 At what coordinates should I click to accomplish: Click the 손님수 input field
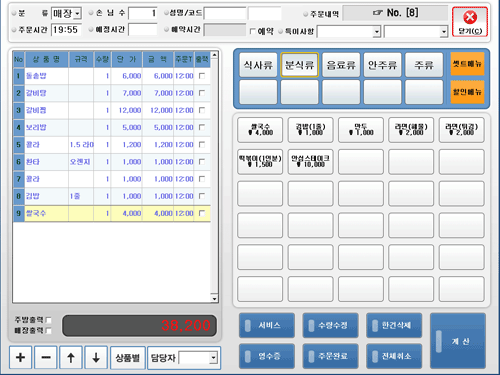point(143,13)
